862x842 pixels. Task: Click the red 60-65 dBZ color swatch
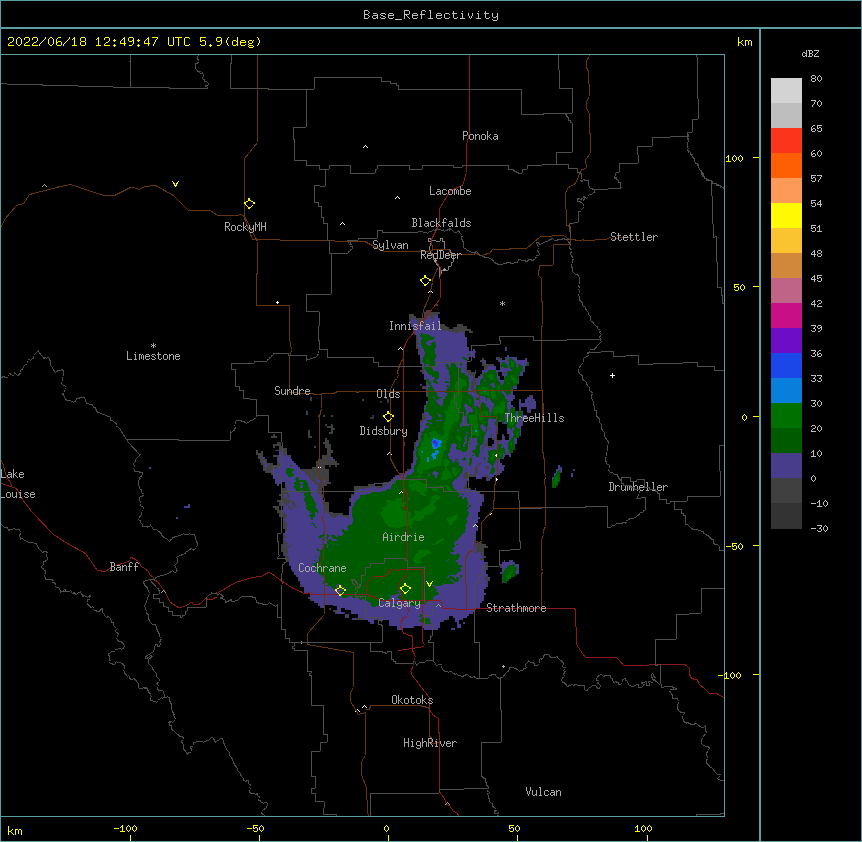786,141
